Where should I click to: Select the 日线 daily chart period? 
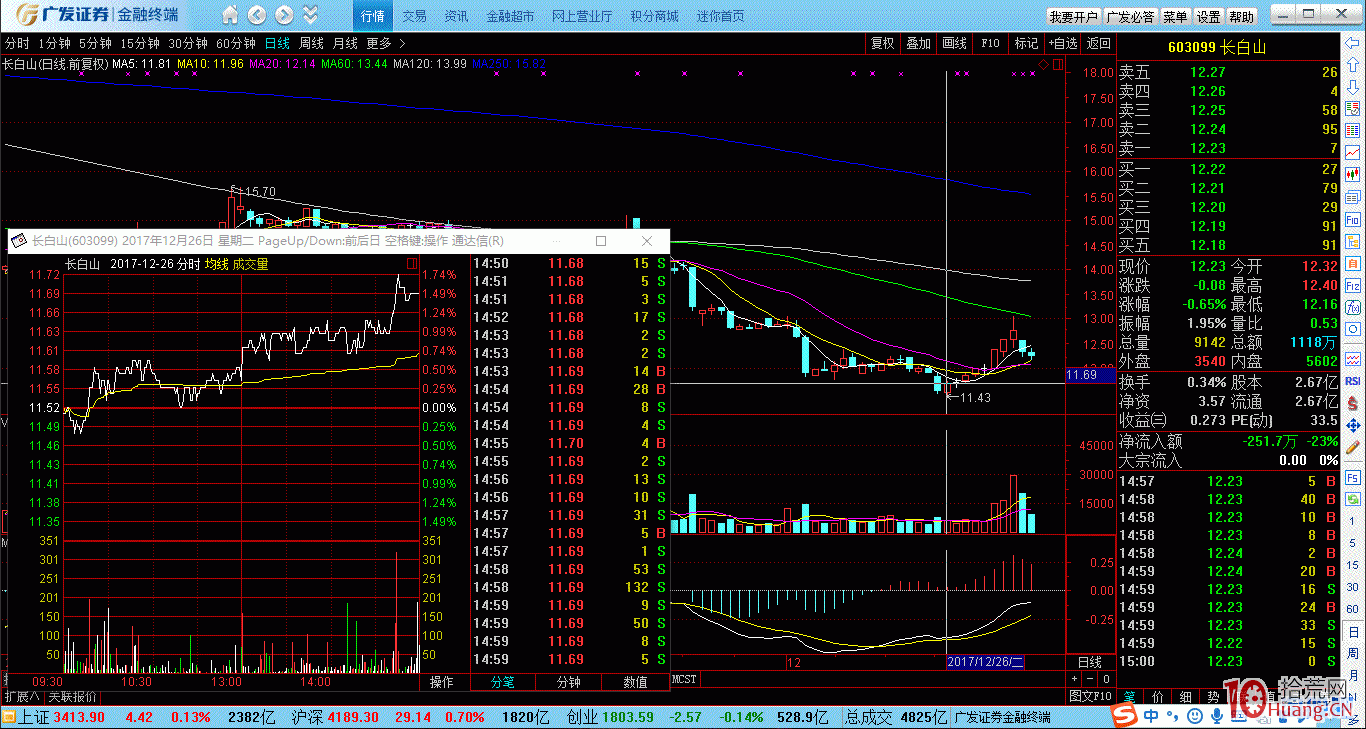tap(277, 44)
